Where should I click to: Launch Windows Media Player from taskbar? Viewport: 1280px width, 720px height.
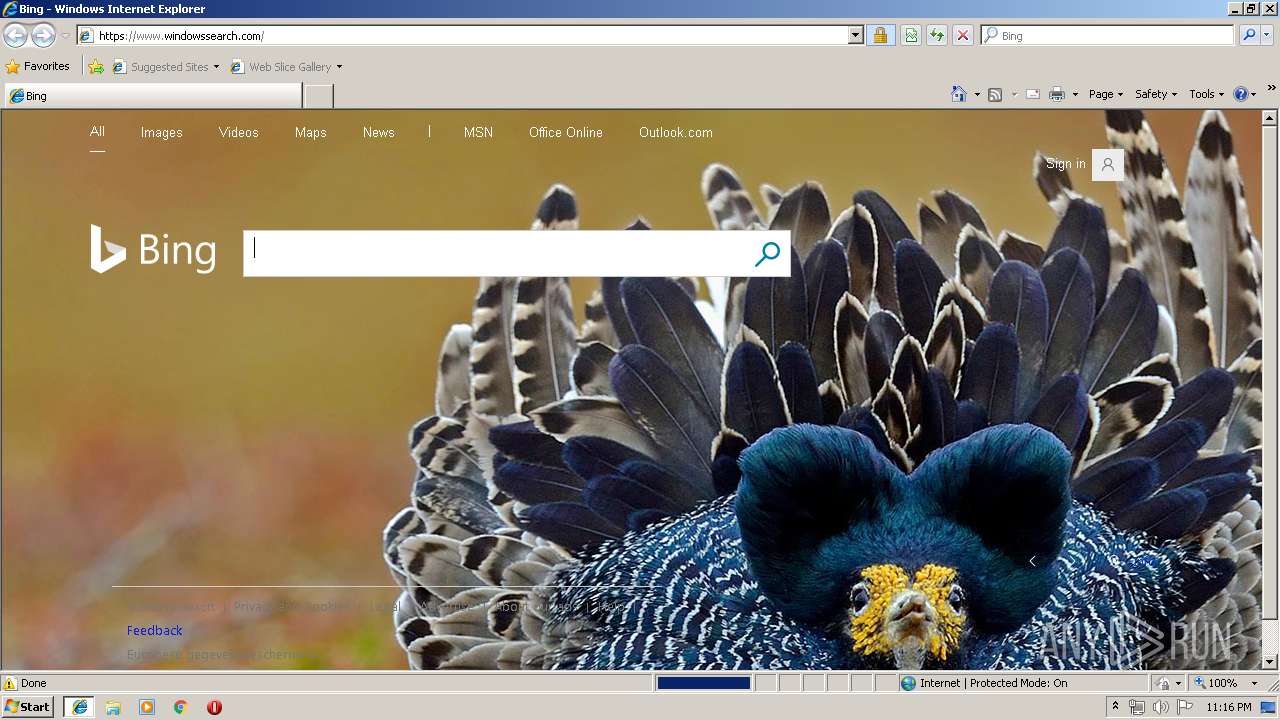tap(147, 707)
